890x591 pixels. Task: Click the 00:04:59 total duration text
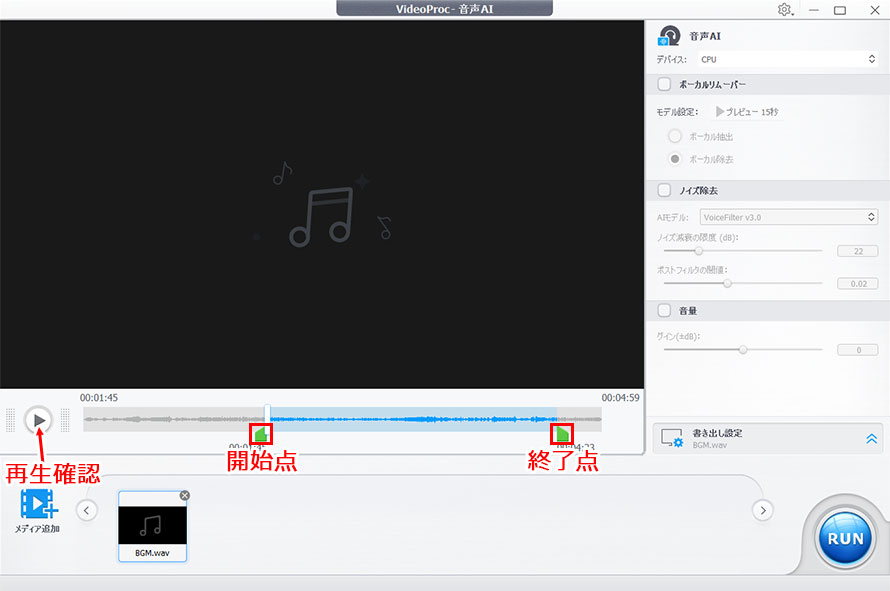point(620,397)
